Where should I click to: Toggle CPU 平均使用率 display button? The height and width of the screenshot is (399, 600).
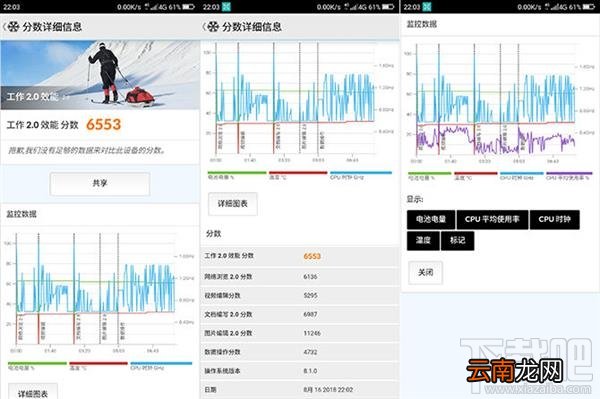click(x=492, y=220)
